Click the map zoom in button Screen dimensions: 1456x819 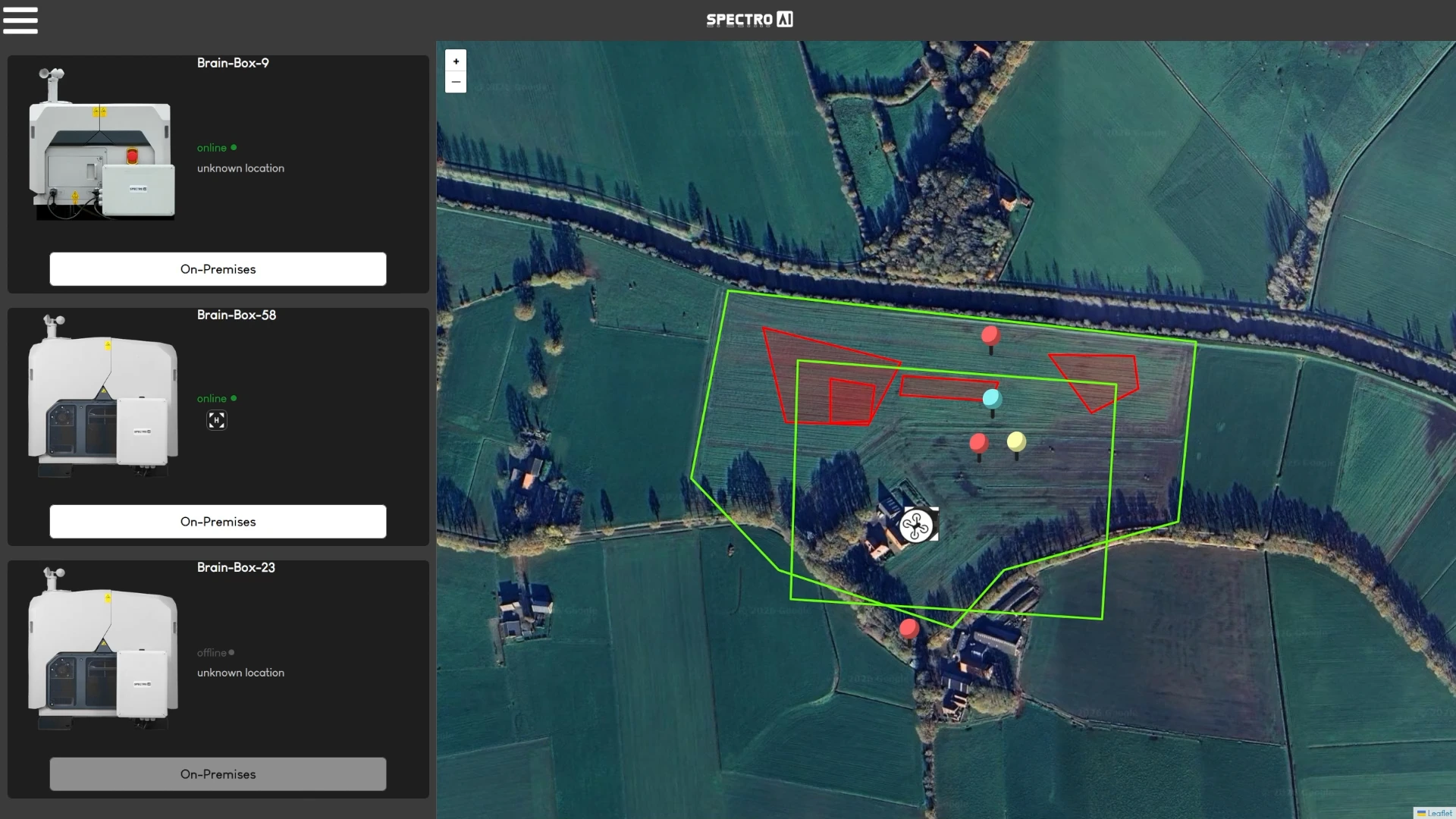coord(456,61)
